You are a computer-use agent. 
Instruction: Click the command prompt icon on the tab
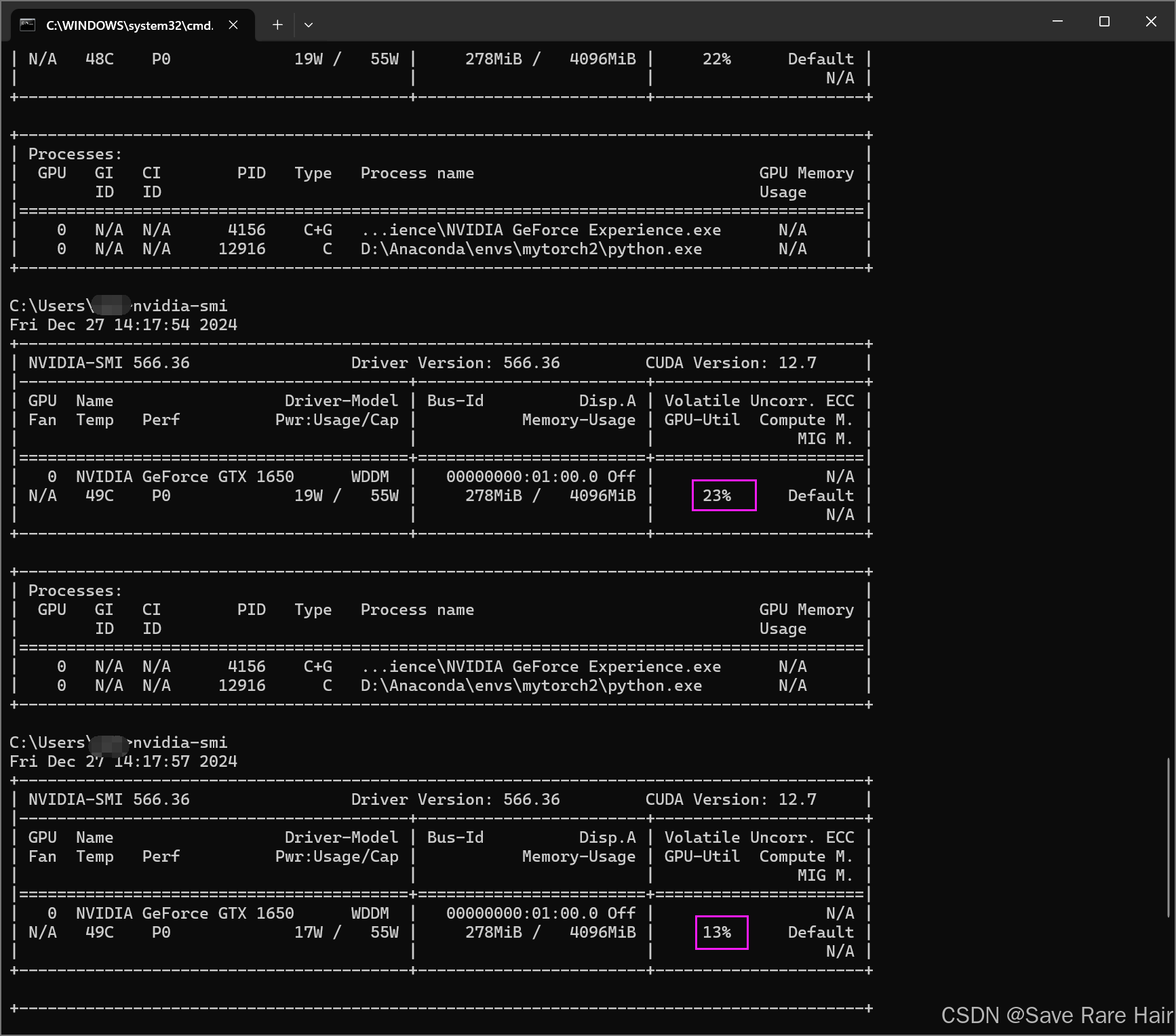[26, 24]
